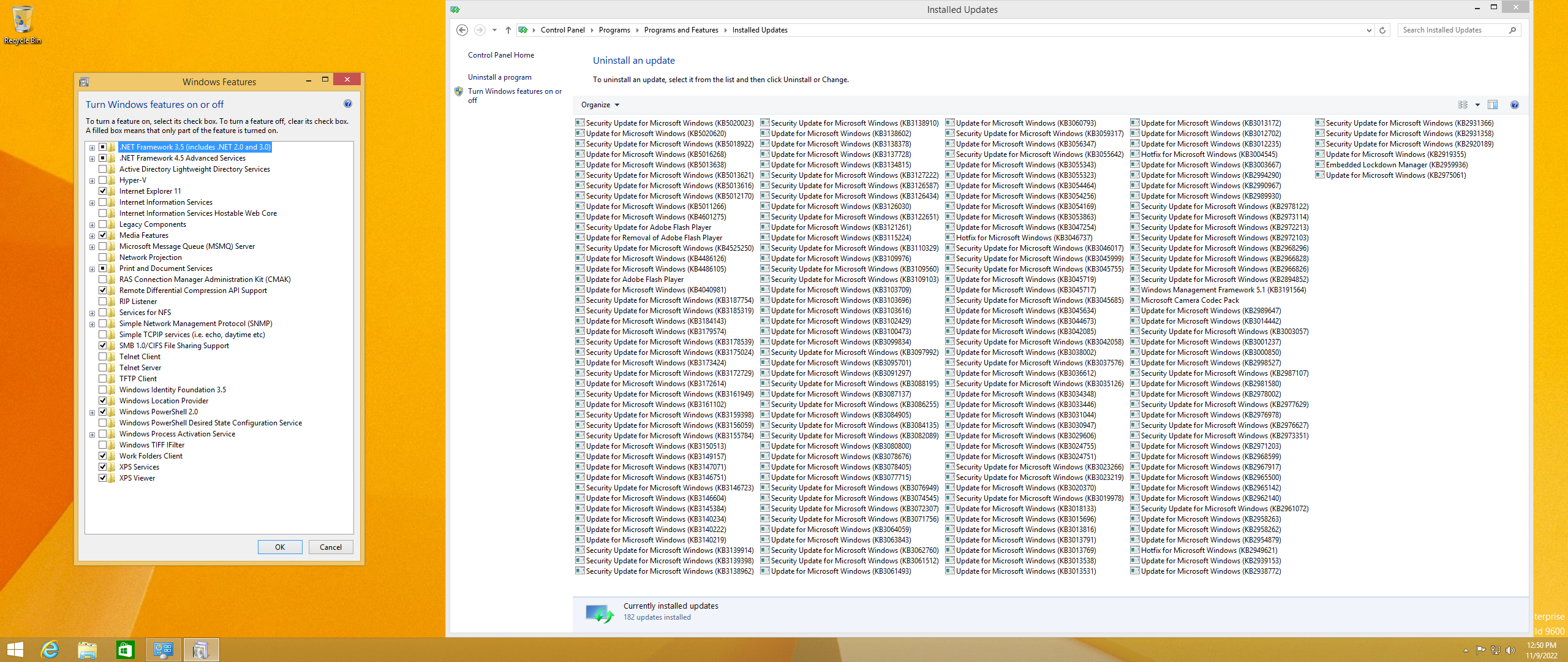This screenshot has width=1568, height=662.
Task: Change the view of the updates list
Action: (x=1463, y=105)
